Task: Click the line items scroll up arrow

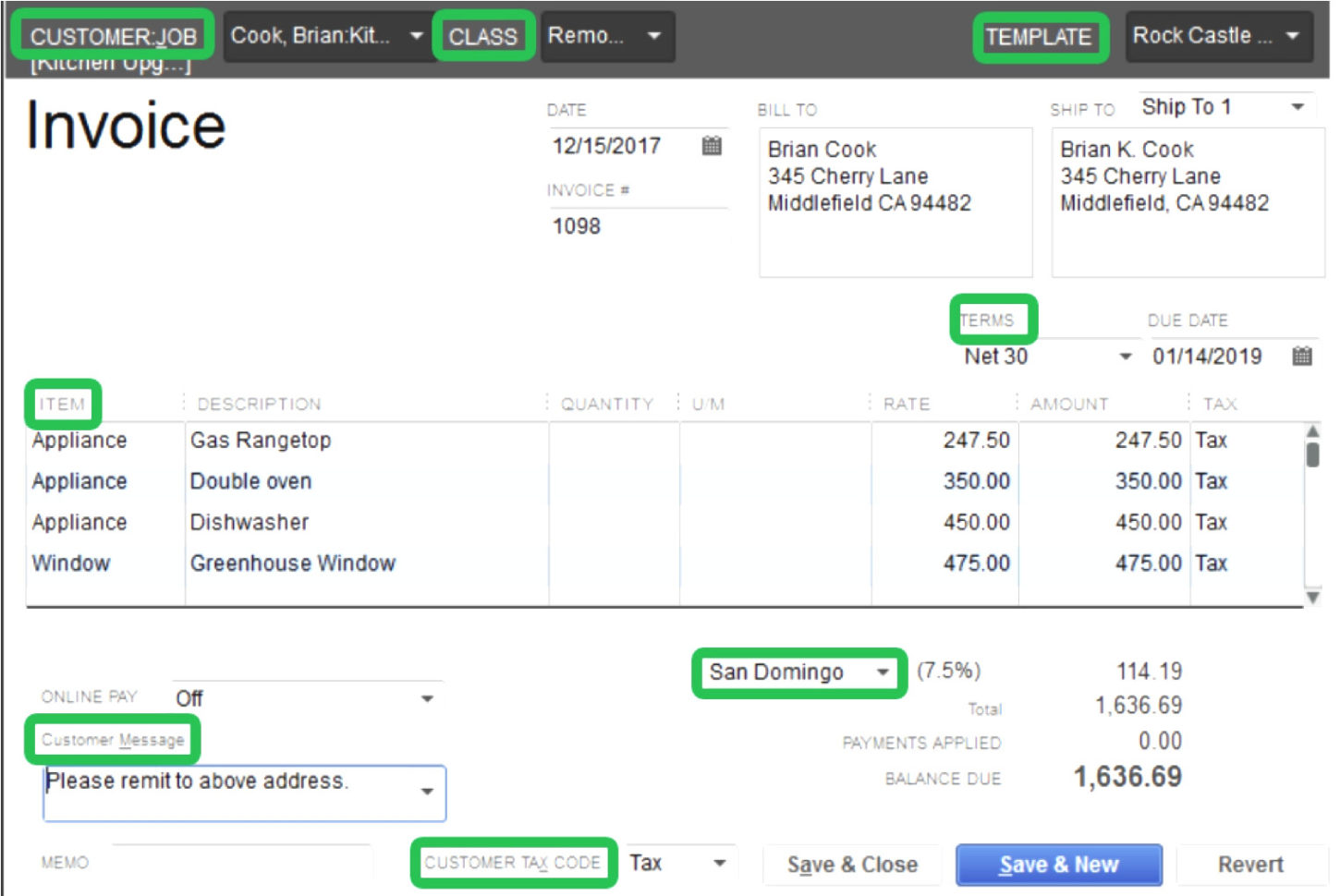Action: (1312, 431)
